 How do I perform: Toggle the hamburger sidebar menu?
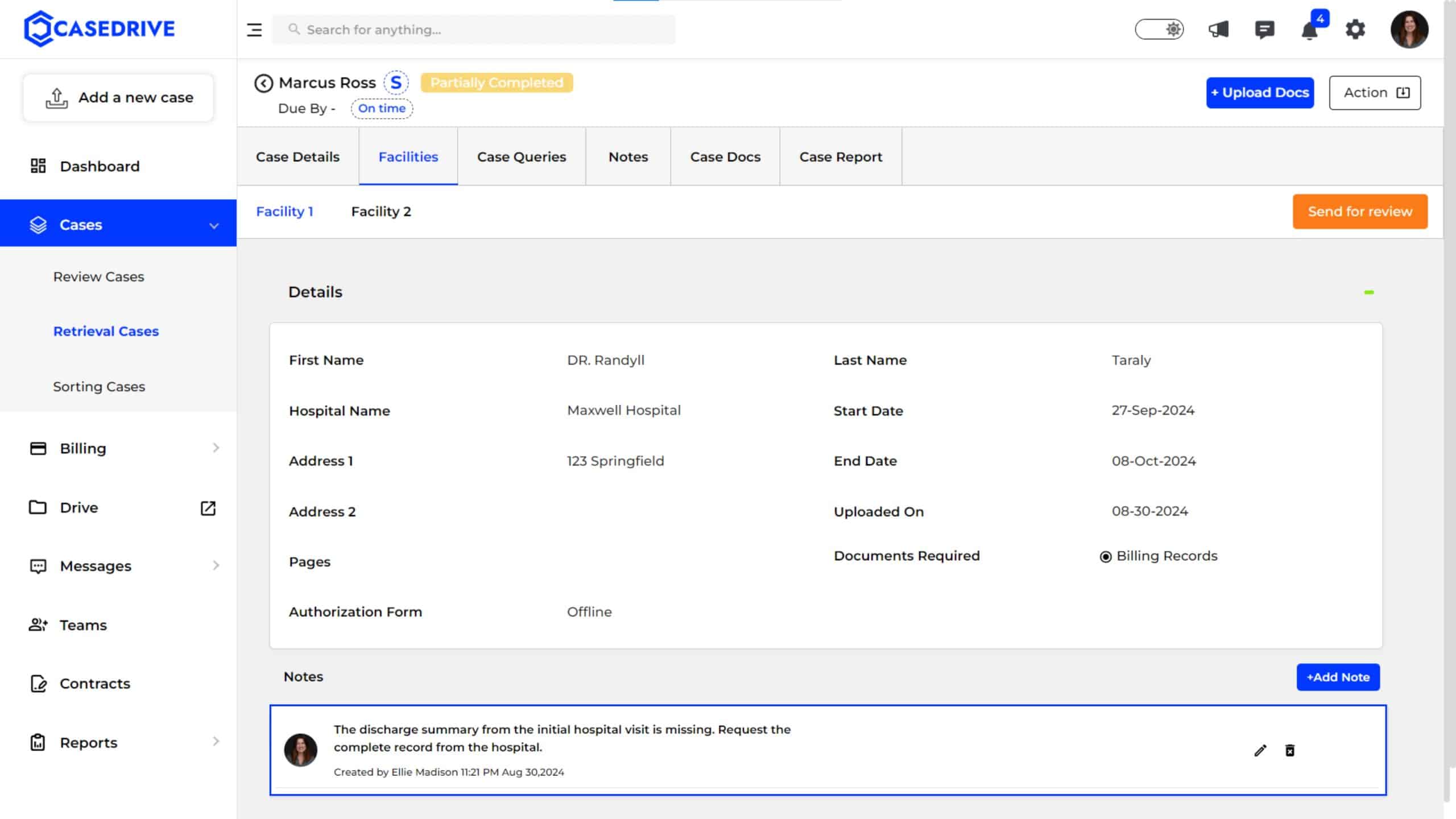pos(254,30)
